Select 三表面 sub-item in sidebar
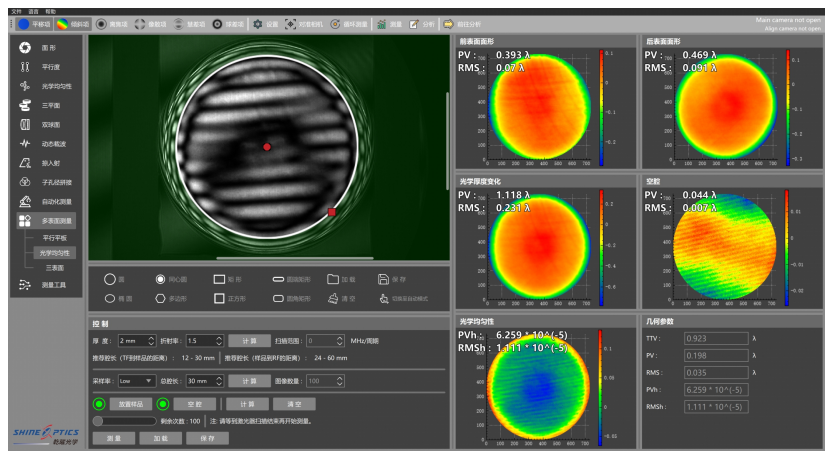This screenshot has height=454, width=833. [54, 268]
